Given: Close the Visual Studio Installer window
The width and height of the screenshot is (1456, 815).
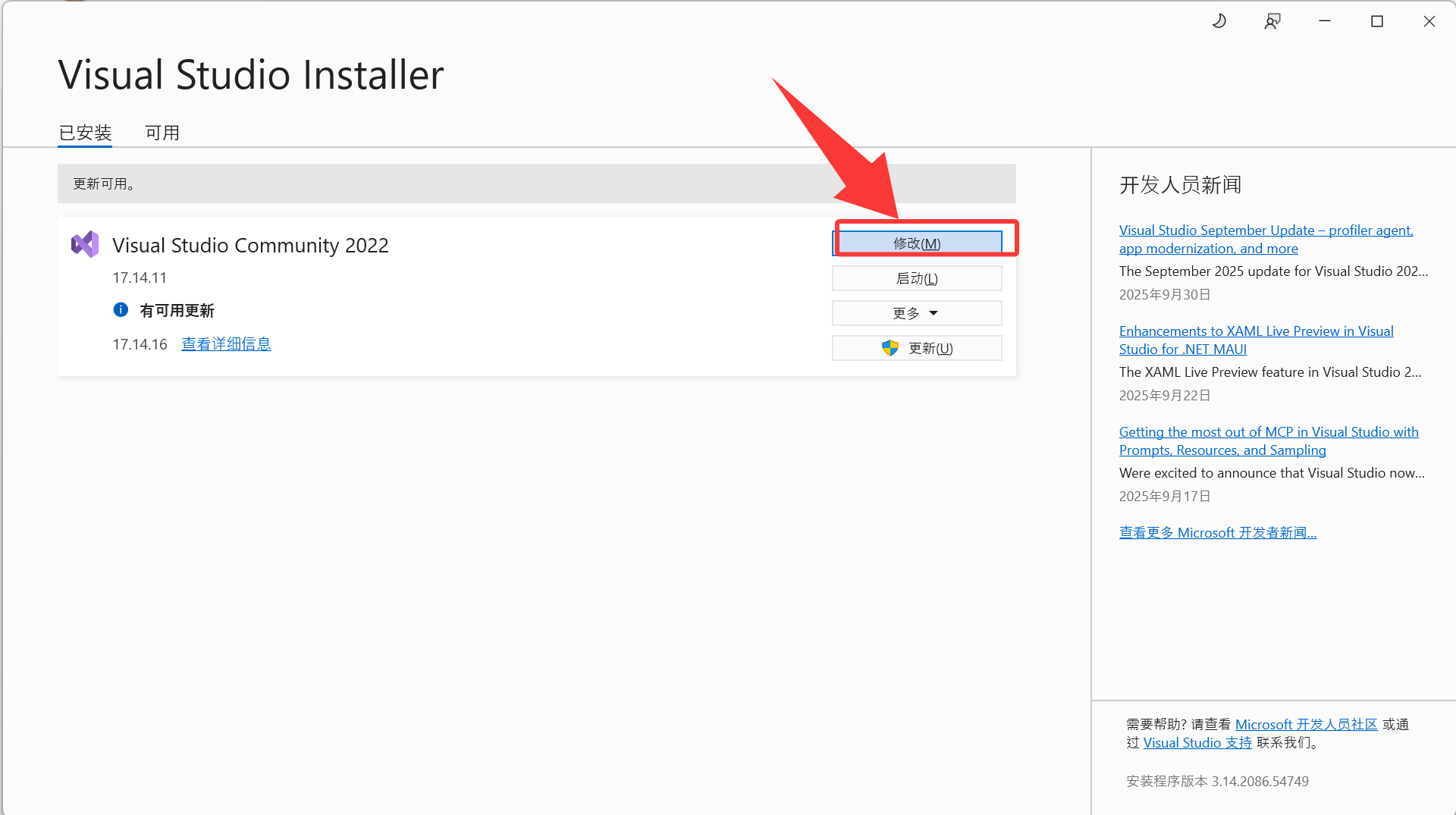Looking at the screenshot, I should [x=1429, y=21].
